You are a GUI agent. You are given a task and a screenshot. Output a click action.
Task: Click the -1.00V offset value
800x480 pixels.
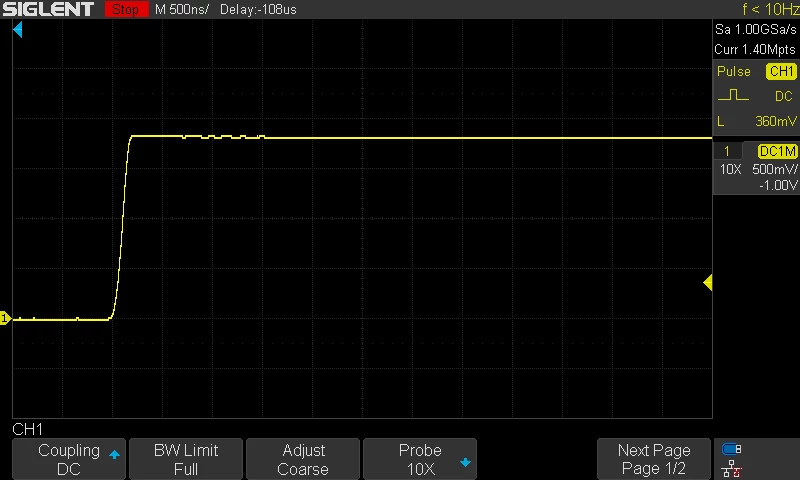click(778, 185)
